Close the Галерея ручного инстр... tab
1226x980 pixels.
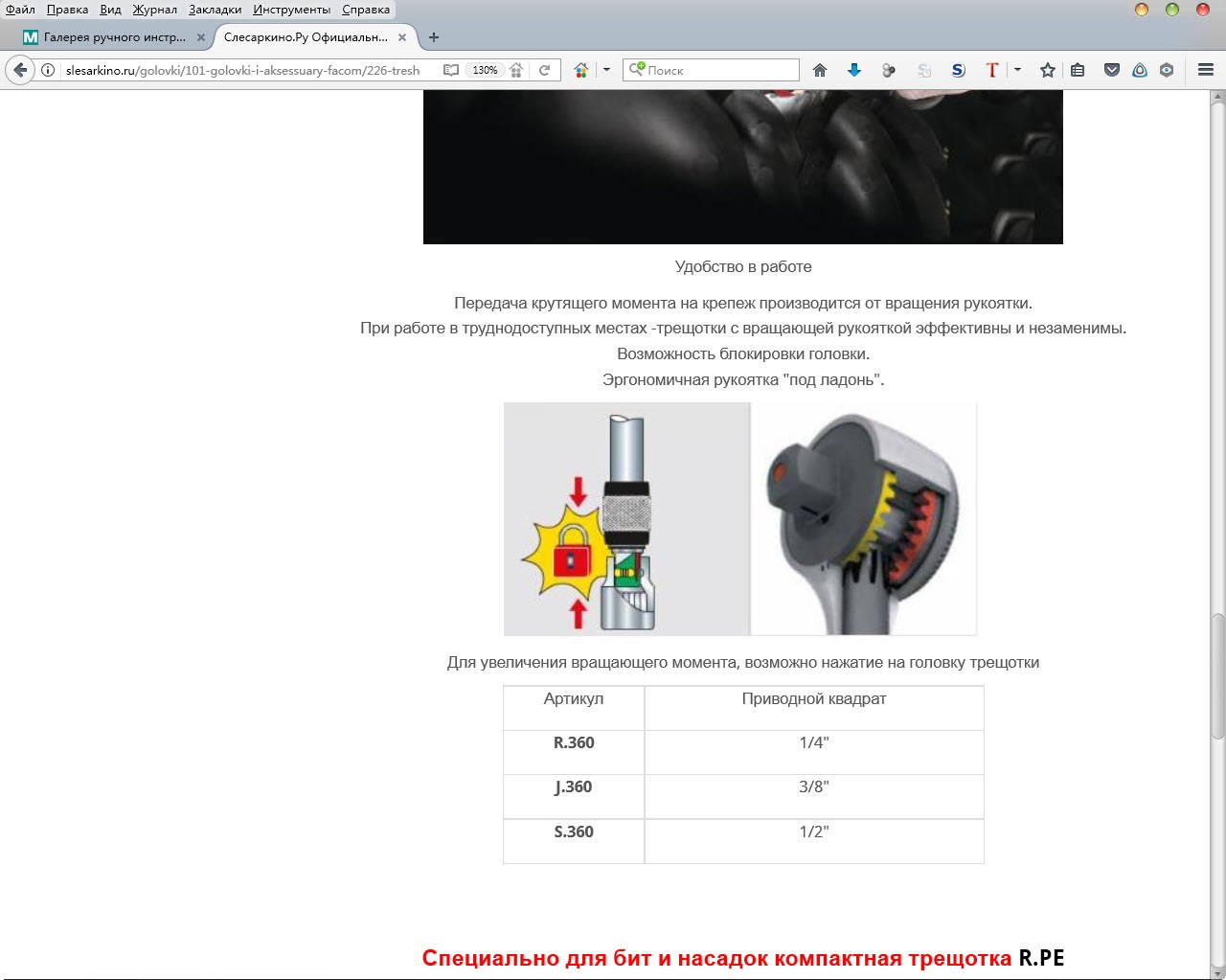[x=201, y=37]
